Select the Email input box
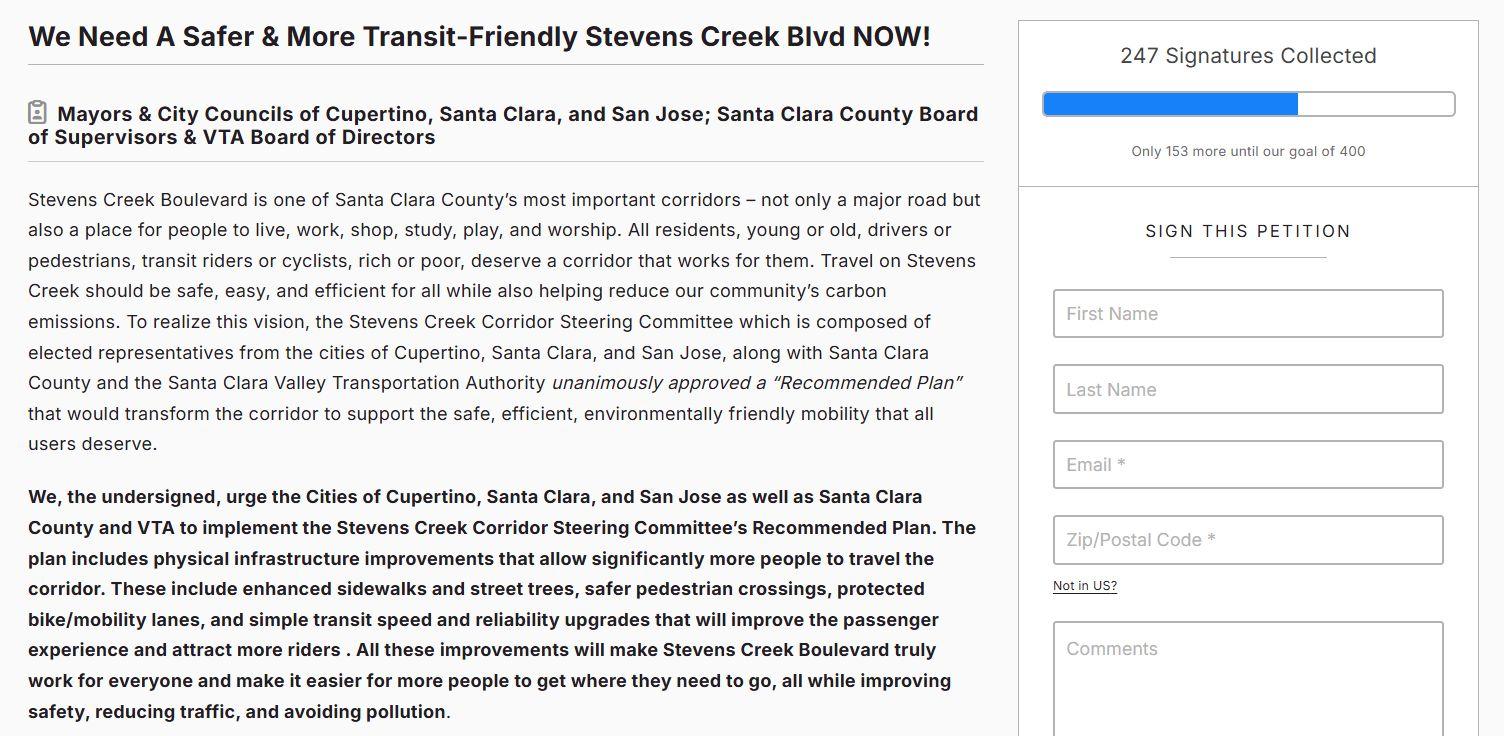 pos(1247,465)
